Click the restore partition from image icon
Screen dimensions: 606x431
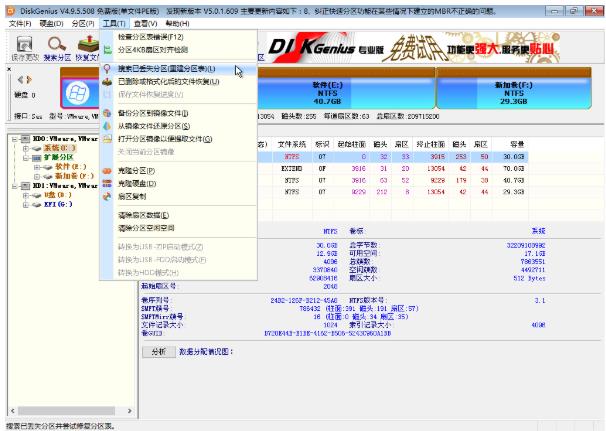[107, 126]
